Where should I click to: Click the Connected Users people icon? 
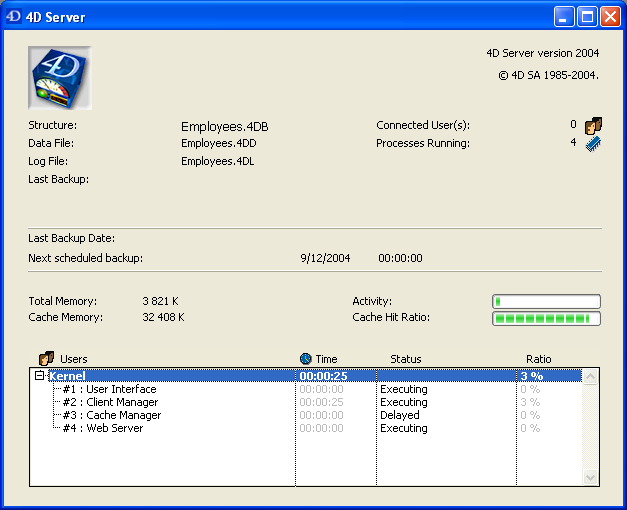(593, 126)
